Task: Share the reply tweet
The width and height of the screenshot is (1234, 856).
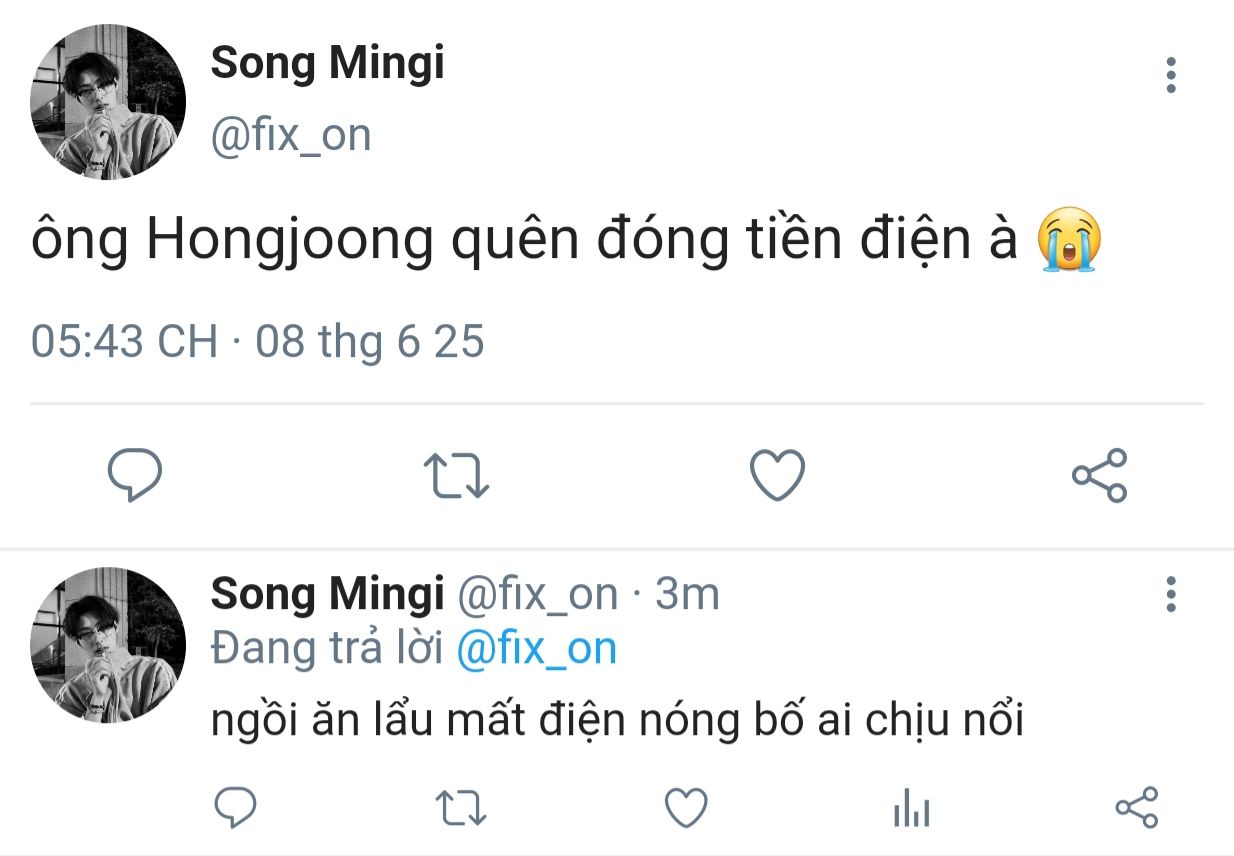Action: point(1136,808)
